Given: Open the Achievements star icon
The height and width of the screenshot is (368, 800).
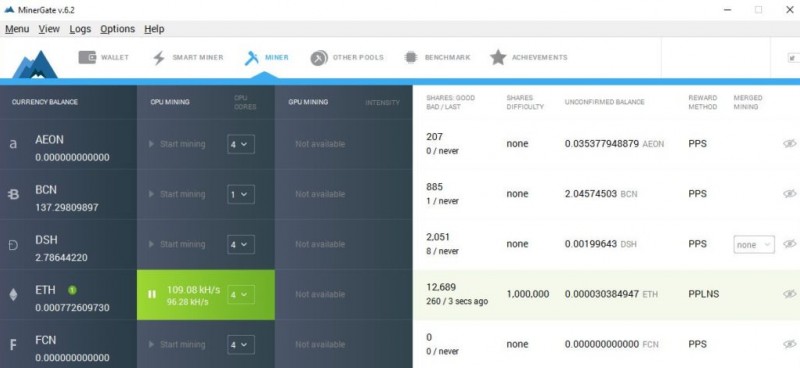Looking at the screenshot, I should click(498, 57).
